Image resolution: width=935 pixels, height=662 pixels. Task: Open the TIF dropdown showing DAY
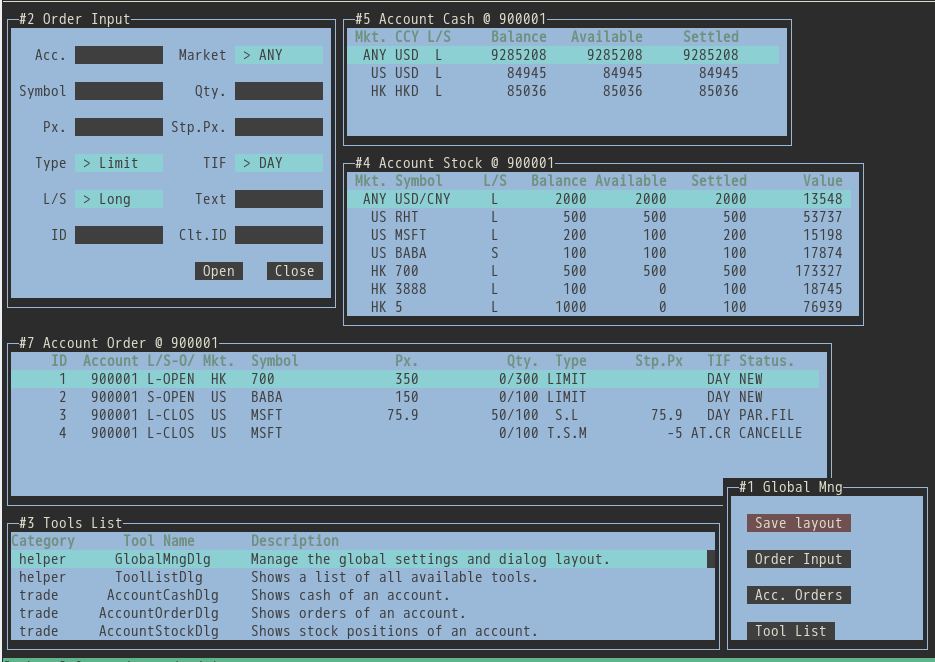tap(279, 163)
